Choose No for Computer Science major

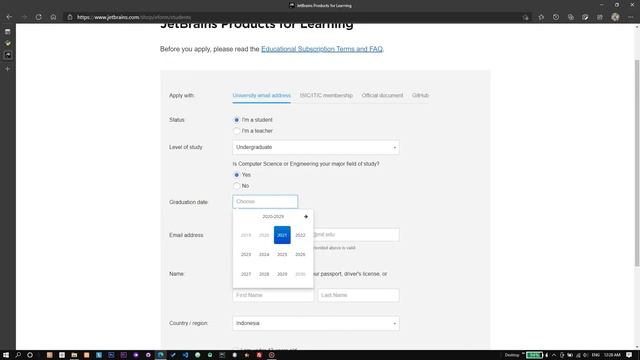[x=236, y=186]
